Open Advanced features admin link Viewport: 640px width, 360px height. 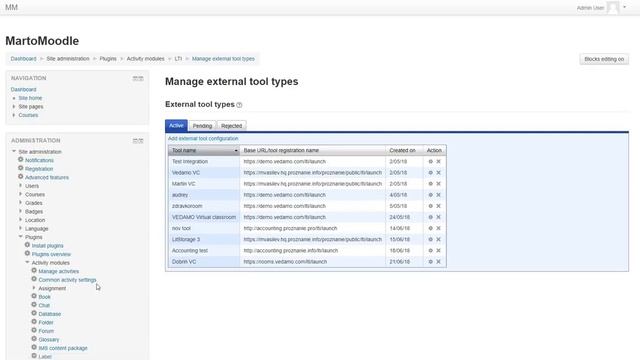pos(47,178)
